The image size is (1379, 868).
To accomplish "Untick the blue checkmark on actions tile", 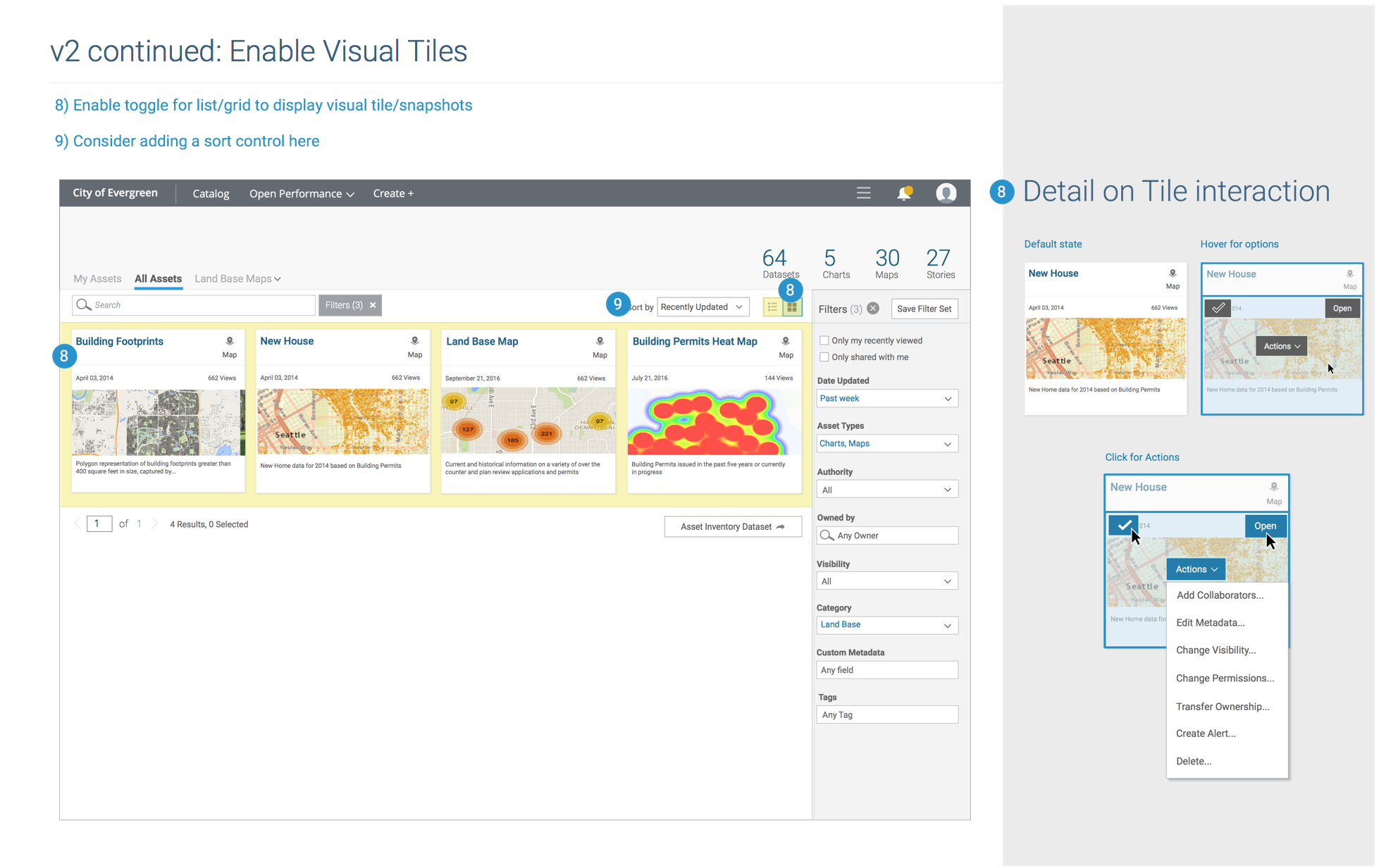I will coord(1124,526).
